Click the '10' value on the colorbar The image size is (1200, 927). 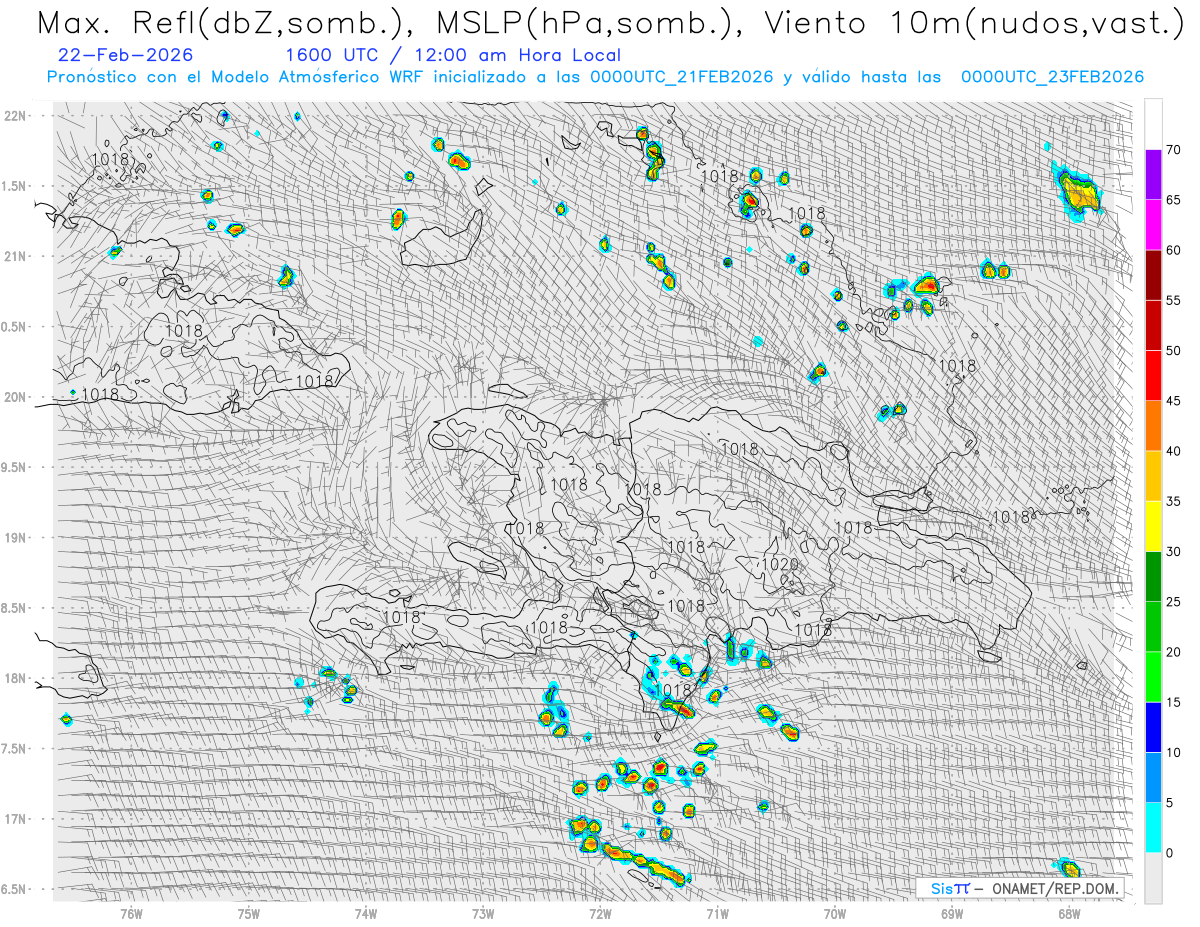1173,752
